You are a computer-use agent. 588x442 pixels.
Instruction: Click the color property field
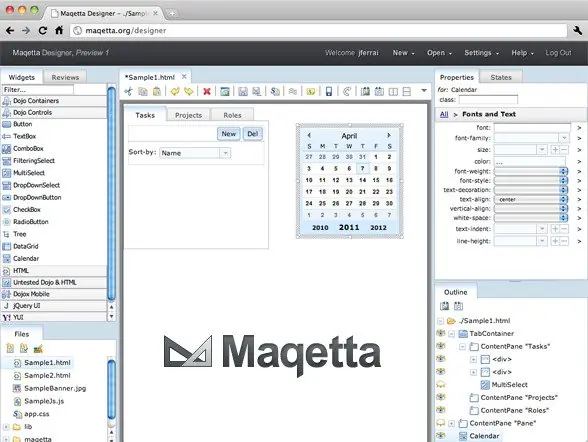point(530,162)
